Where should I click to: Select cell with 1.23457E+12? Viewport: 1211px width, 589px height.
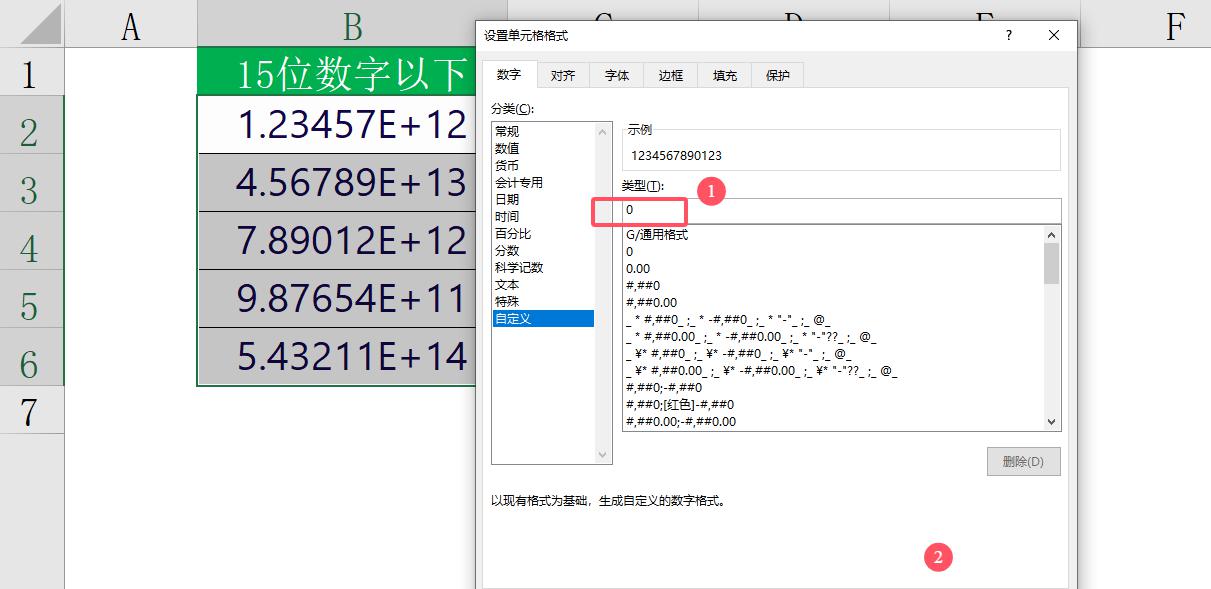(x=336, y=124)
